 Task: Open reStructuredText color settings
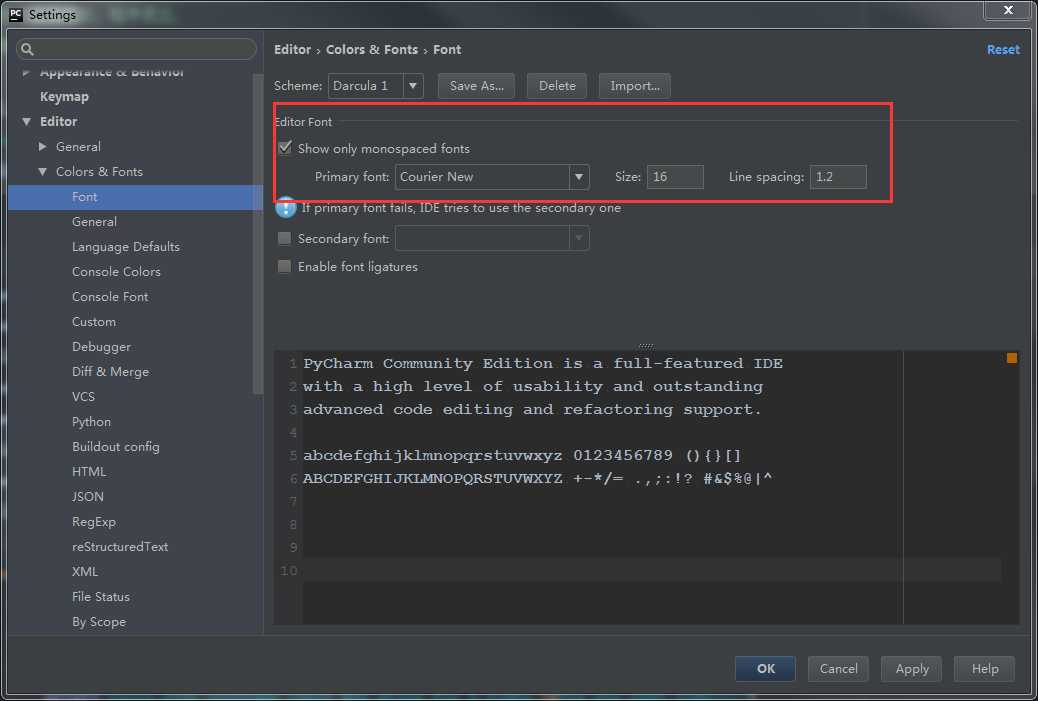(120, 547)
